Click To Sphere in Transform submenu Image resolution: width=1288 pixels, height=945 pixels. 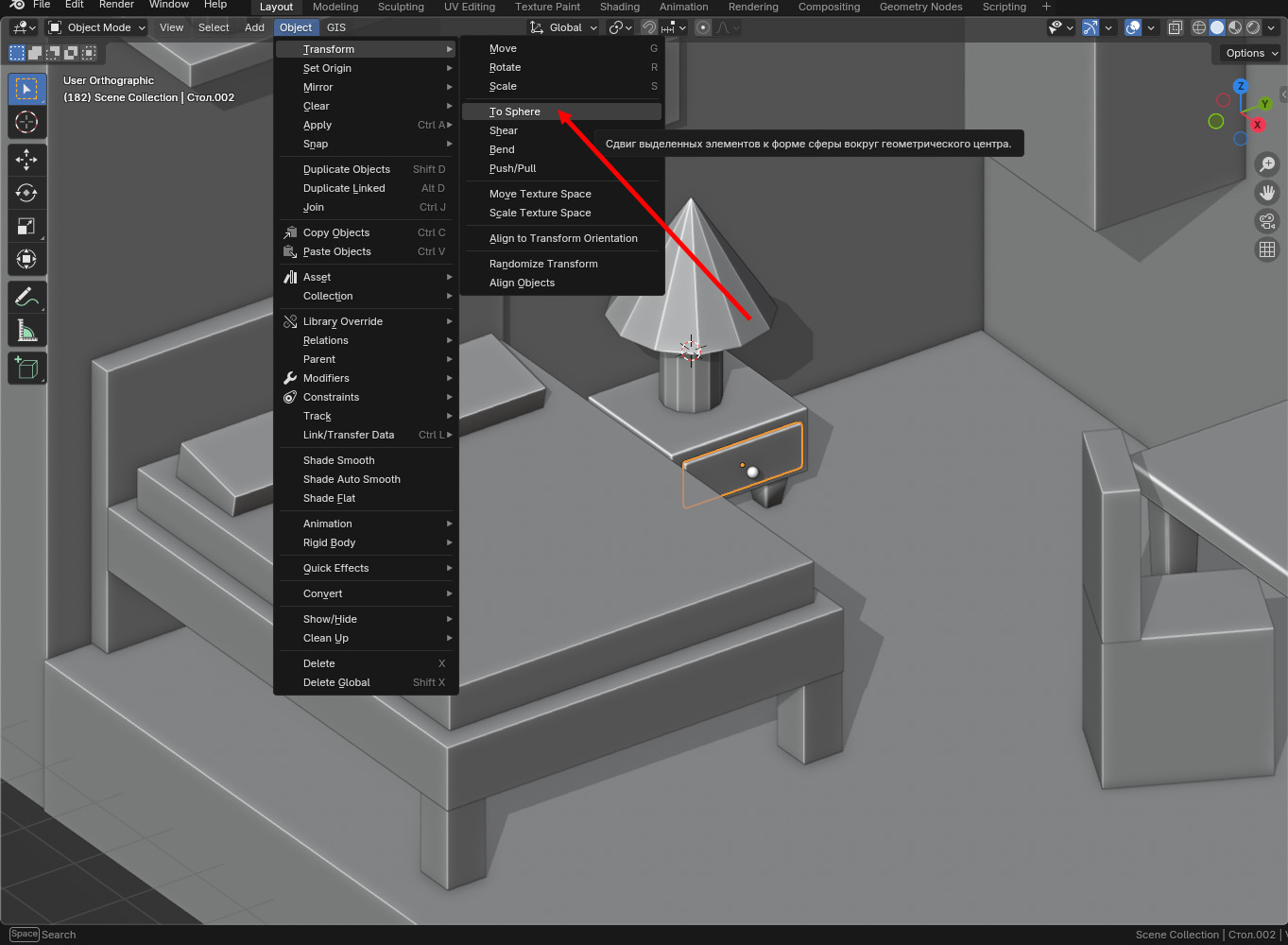[515, 112]
